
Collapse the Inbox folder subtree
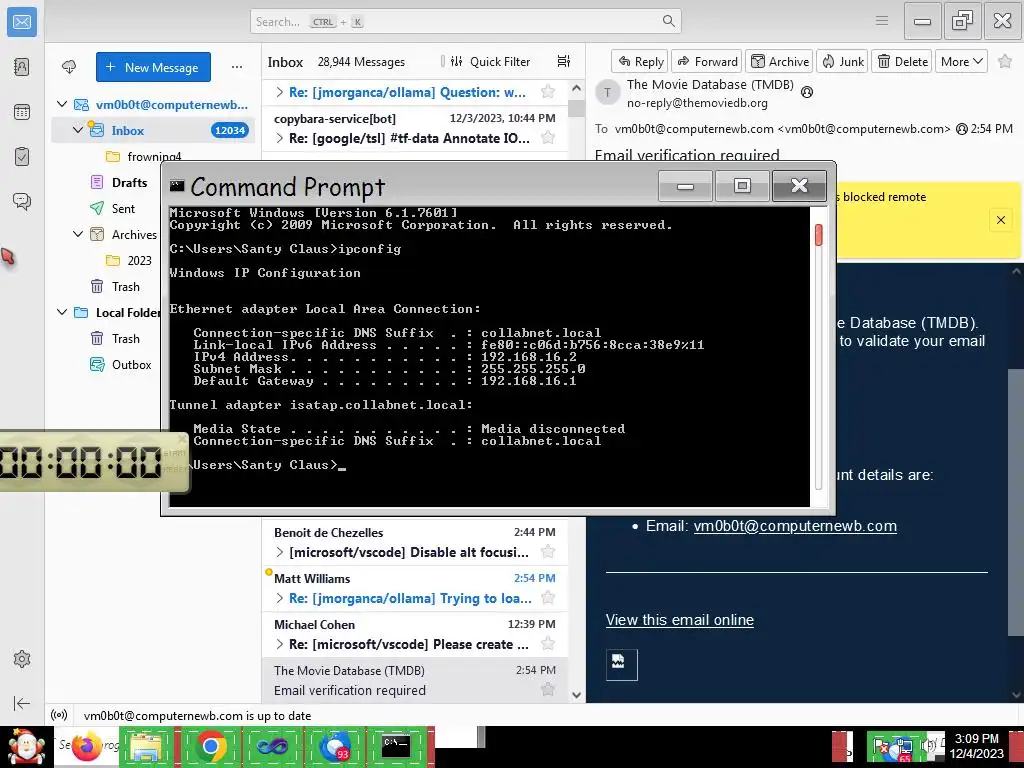(78, 130)
